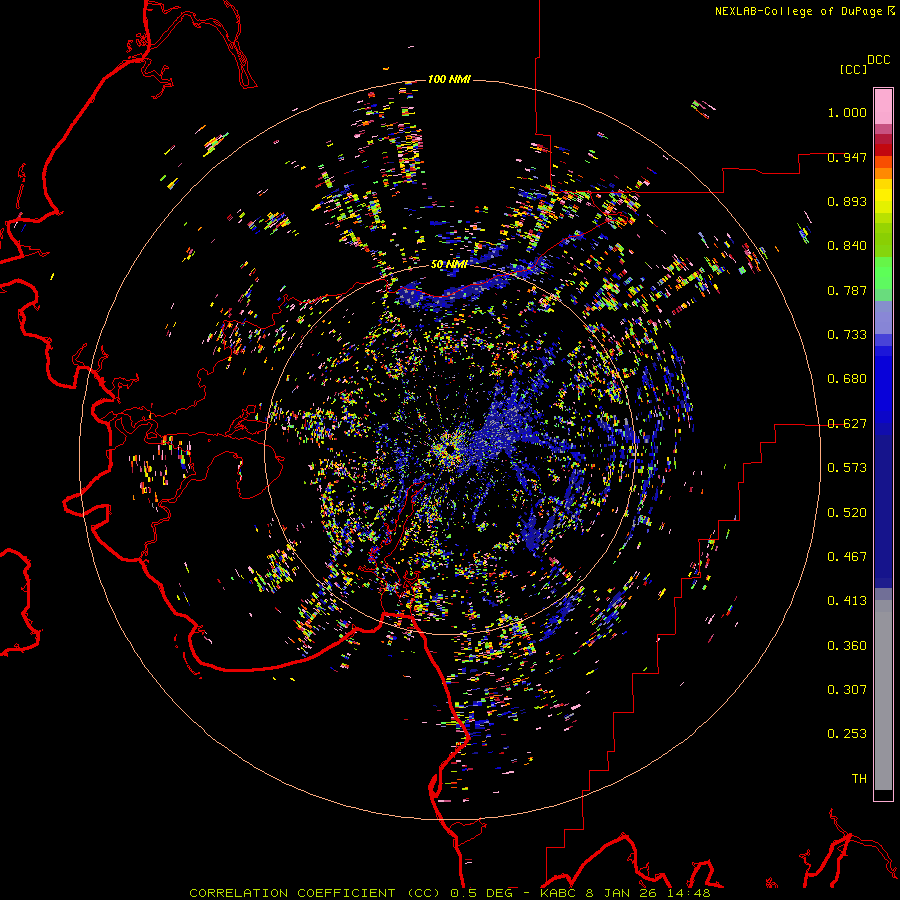This screenshot has height=900, width=900.
Task: Pick the pink band on the color scale
Action: tap(883, 107)
